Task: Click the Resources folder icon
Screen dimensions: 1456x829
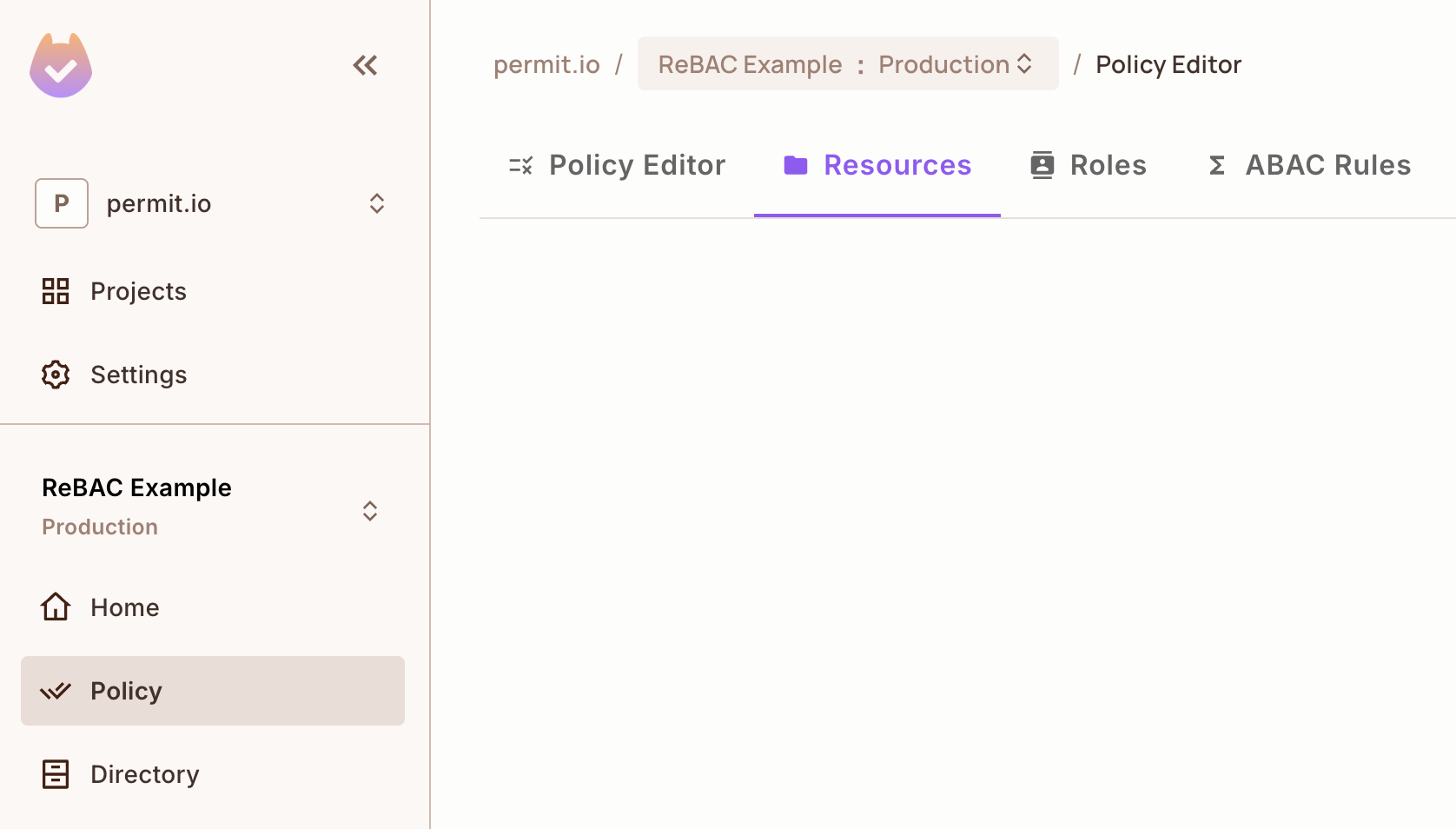Action: pos(795,164)
